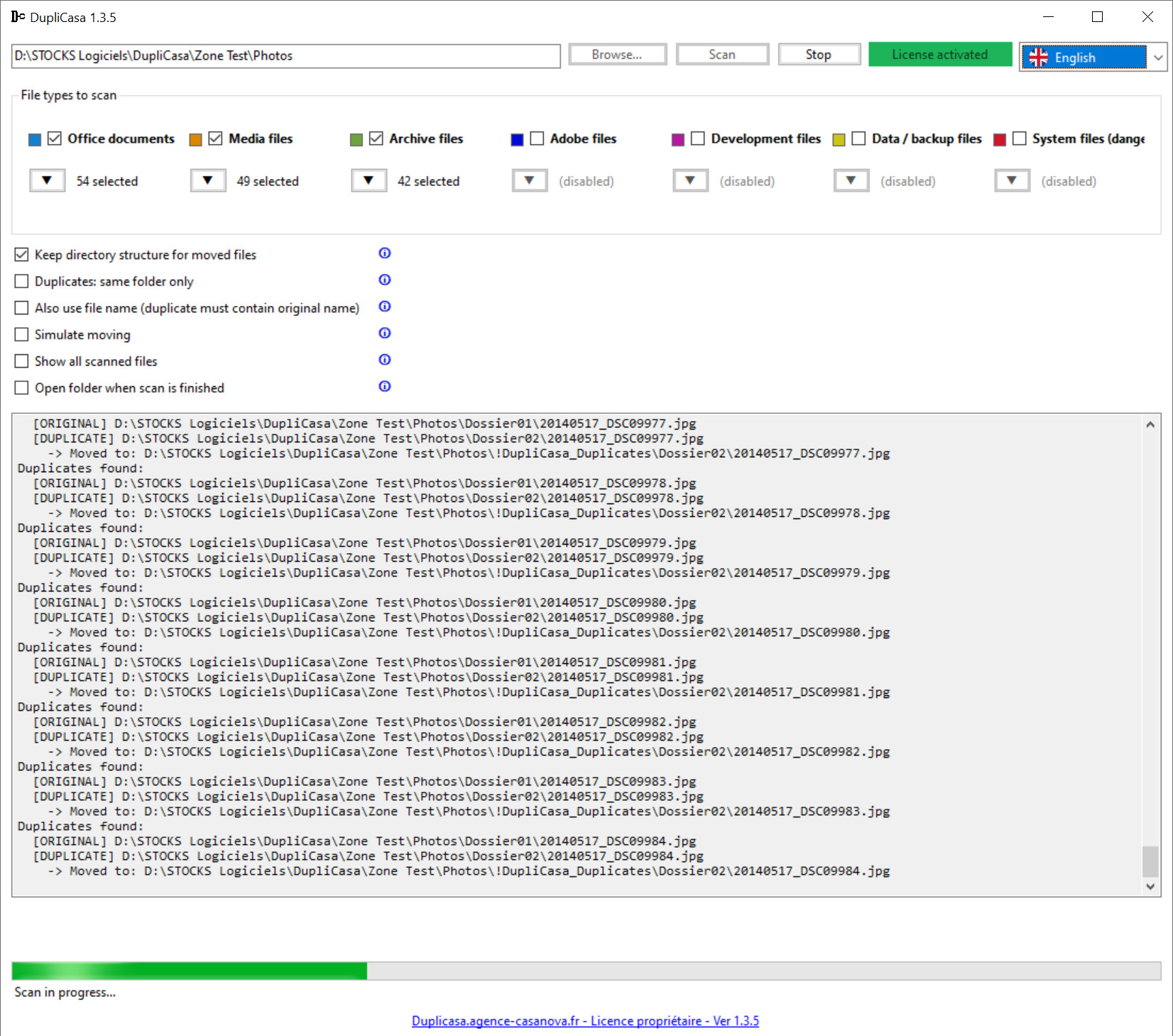
Task: Click info icon next to Also use file name
Action: [384, 307]
